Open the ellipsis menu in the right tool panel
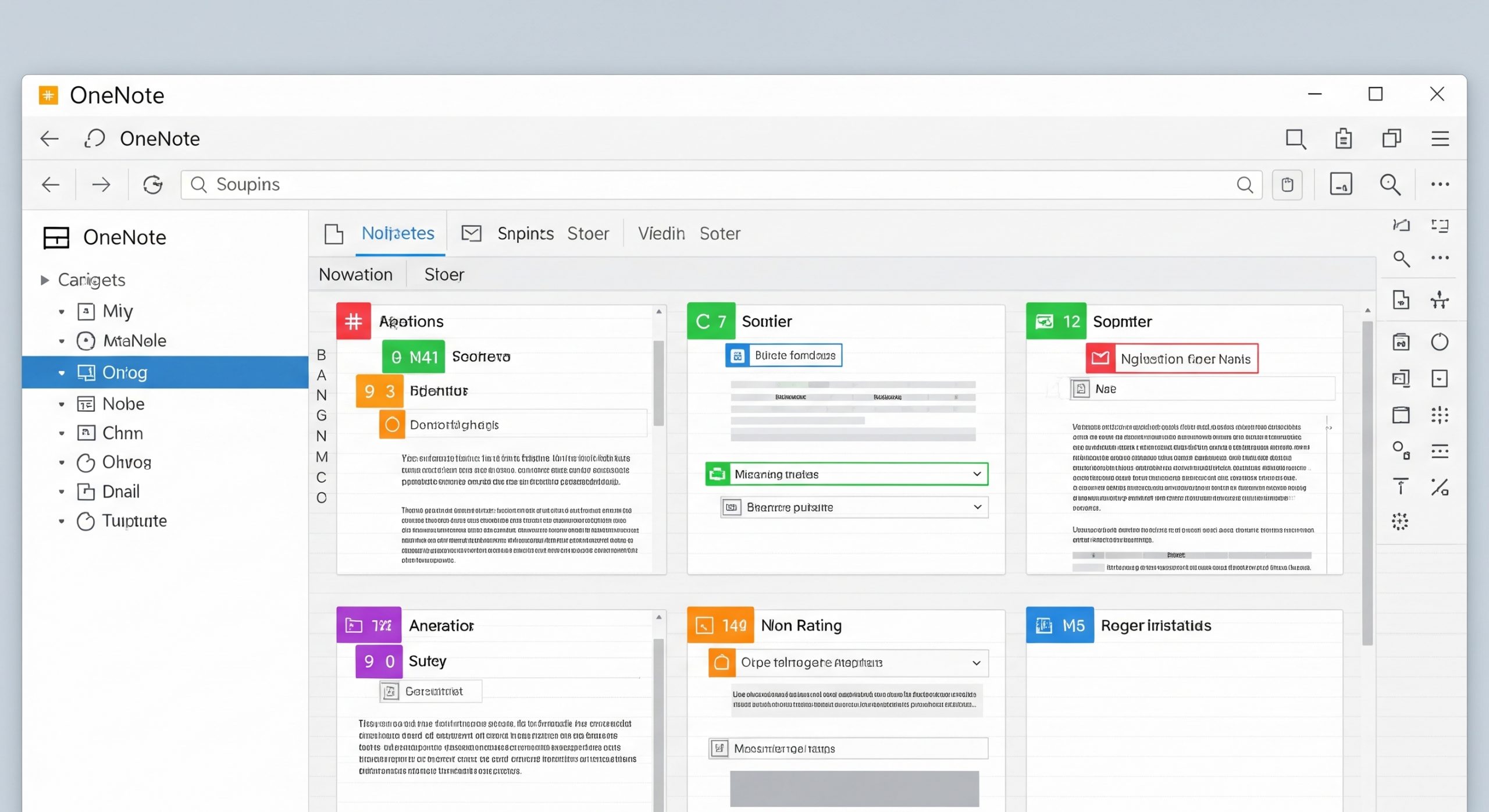This screenshot has height=812, width=1489. coord(1440,258)
